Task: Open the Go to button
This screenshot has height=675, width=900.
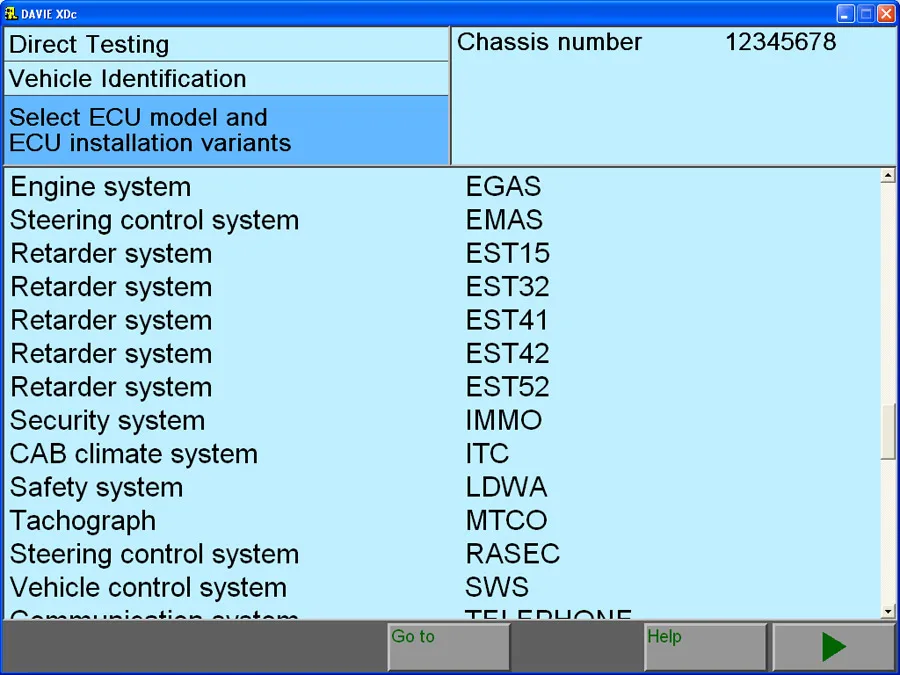Action: pyautogui.click(x=449, y=647)
